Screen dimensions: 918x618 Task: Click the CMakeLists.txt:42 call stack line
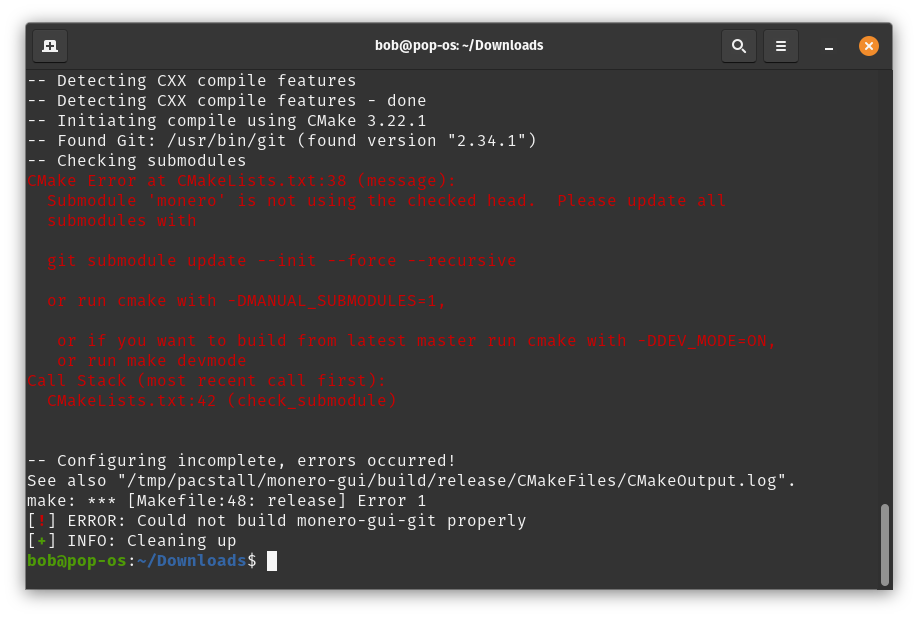tap(220, 400)
